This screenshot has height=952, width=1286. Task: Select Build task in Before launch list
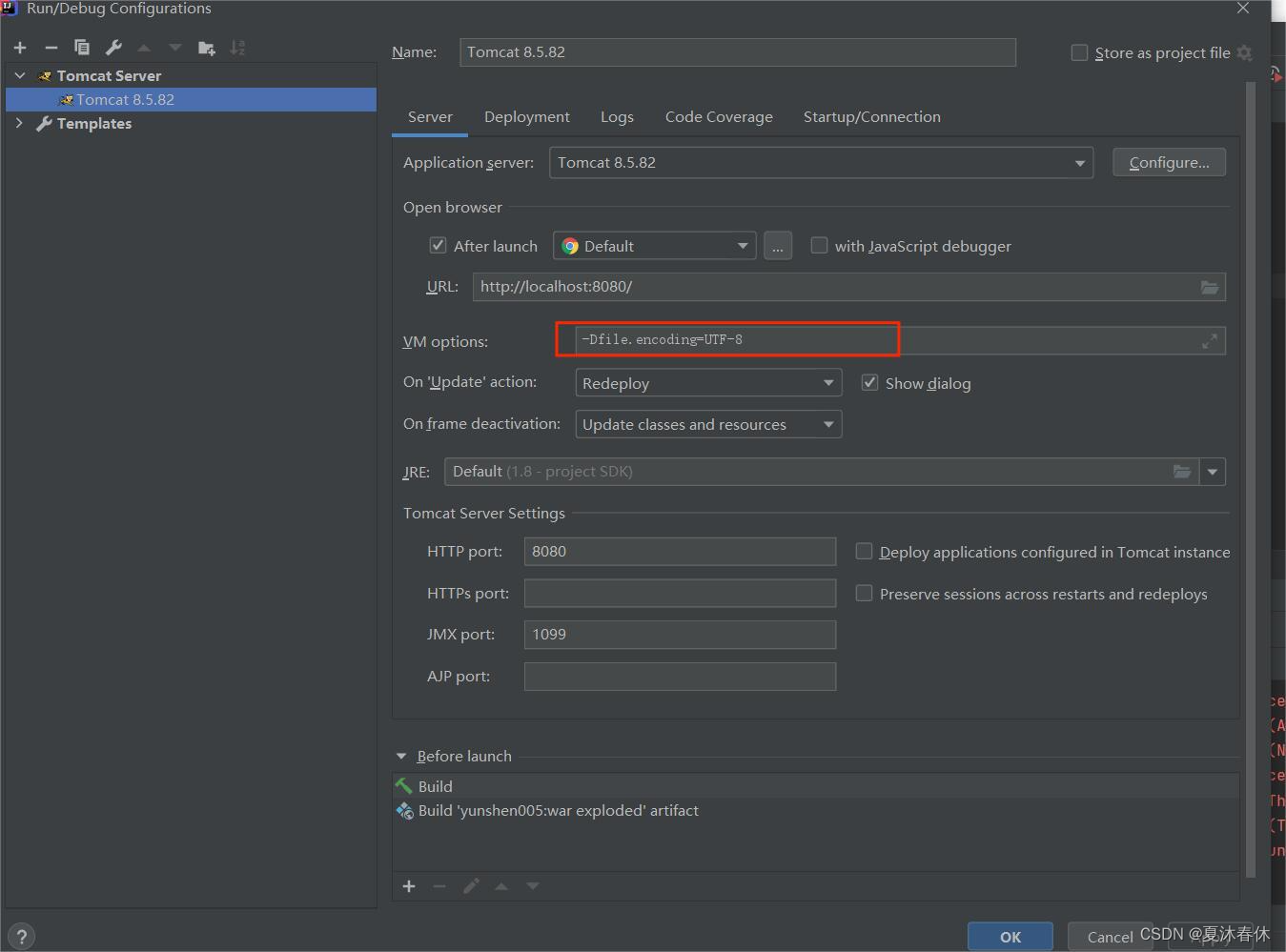[x=815, y=786]
